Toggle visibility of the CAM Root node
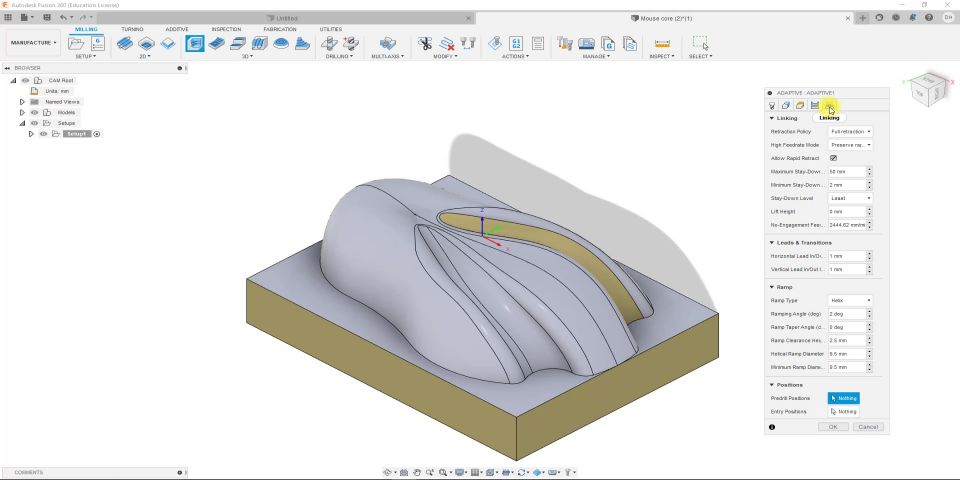The width and height of the screenshot is (960, 480). click(25, 80)
